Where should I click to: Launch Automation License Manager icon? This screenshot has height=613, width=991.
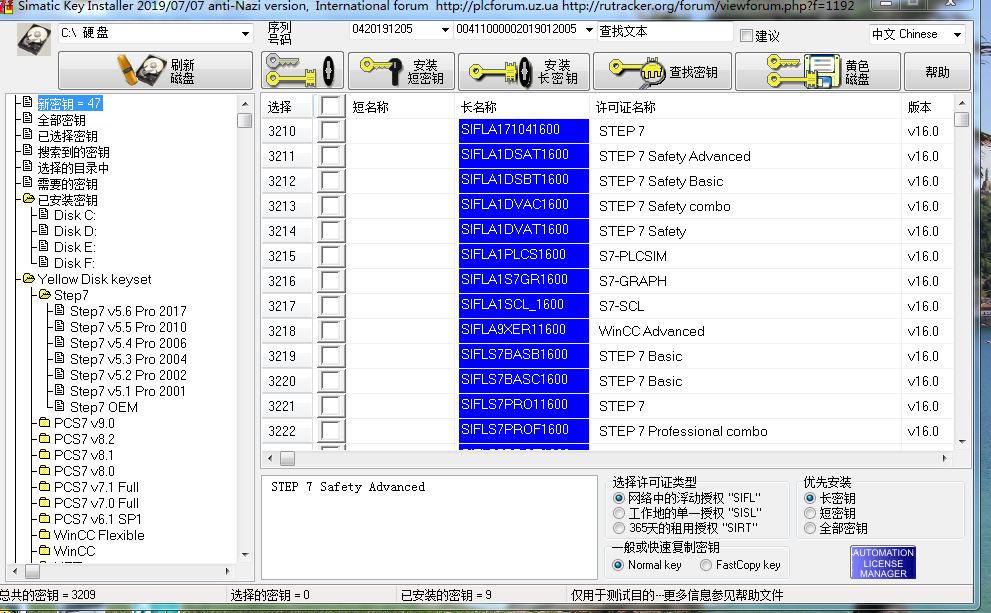[882, 562]
